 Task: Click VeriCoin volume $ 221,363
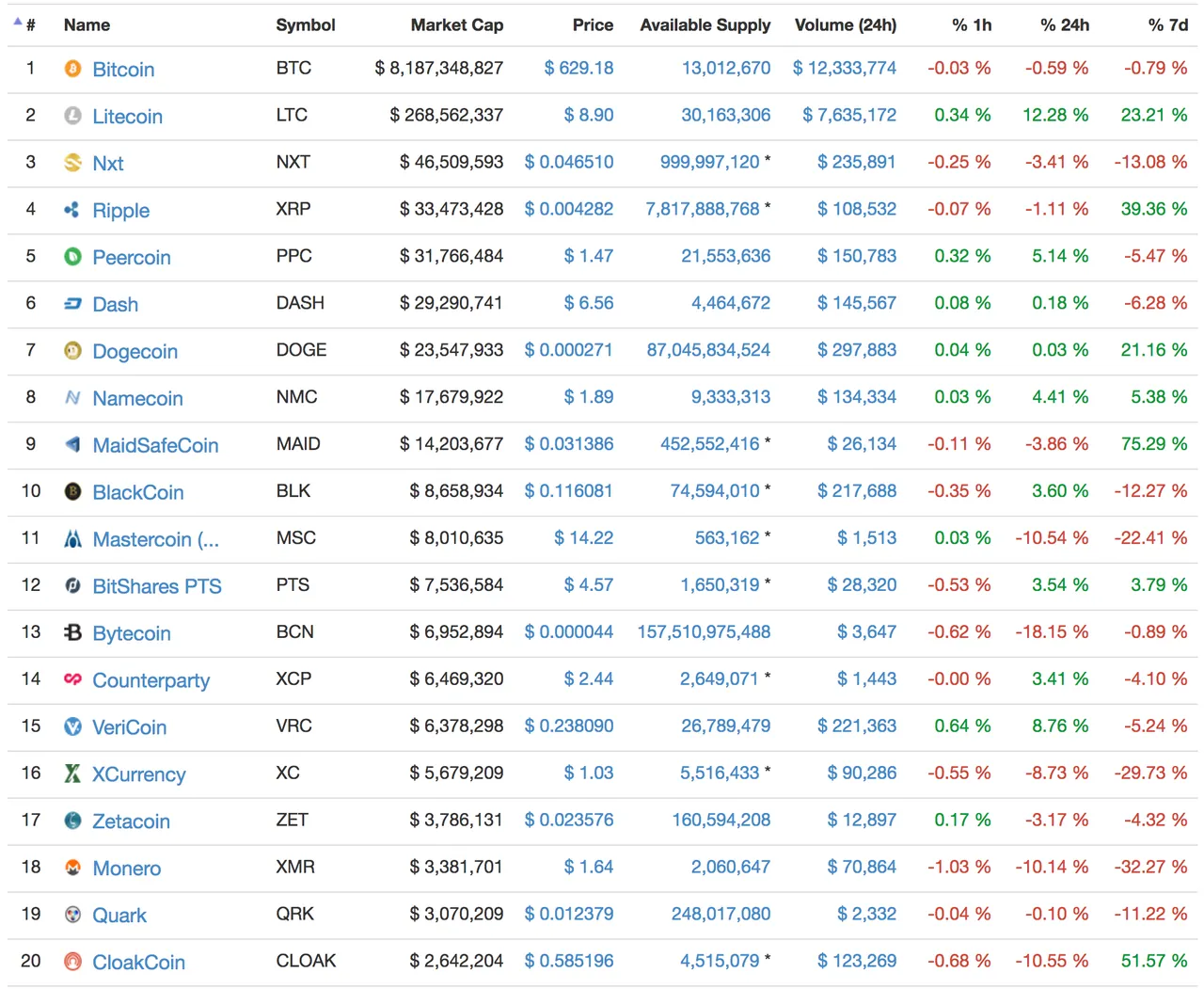tap(857, 726)
